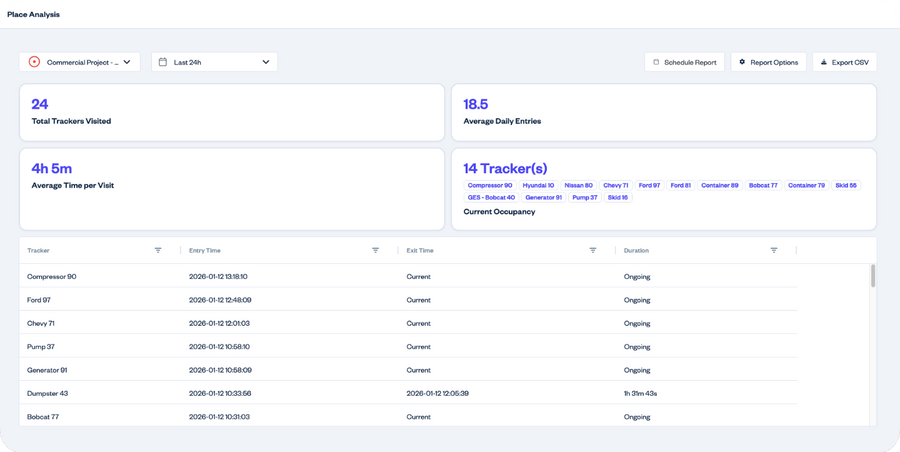Click the Skid 16 occupancy tag
This screenshot has width=900, height=452.
[618, 197]
